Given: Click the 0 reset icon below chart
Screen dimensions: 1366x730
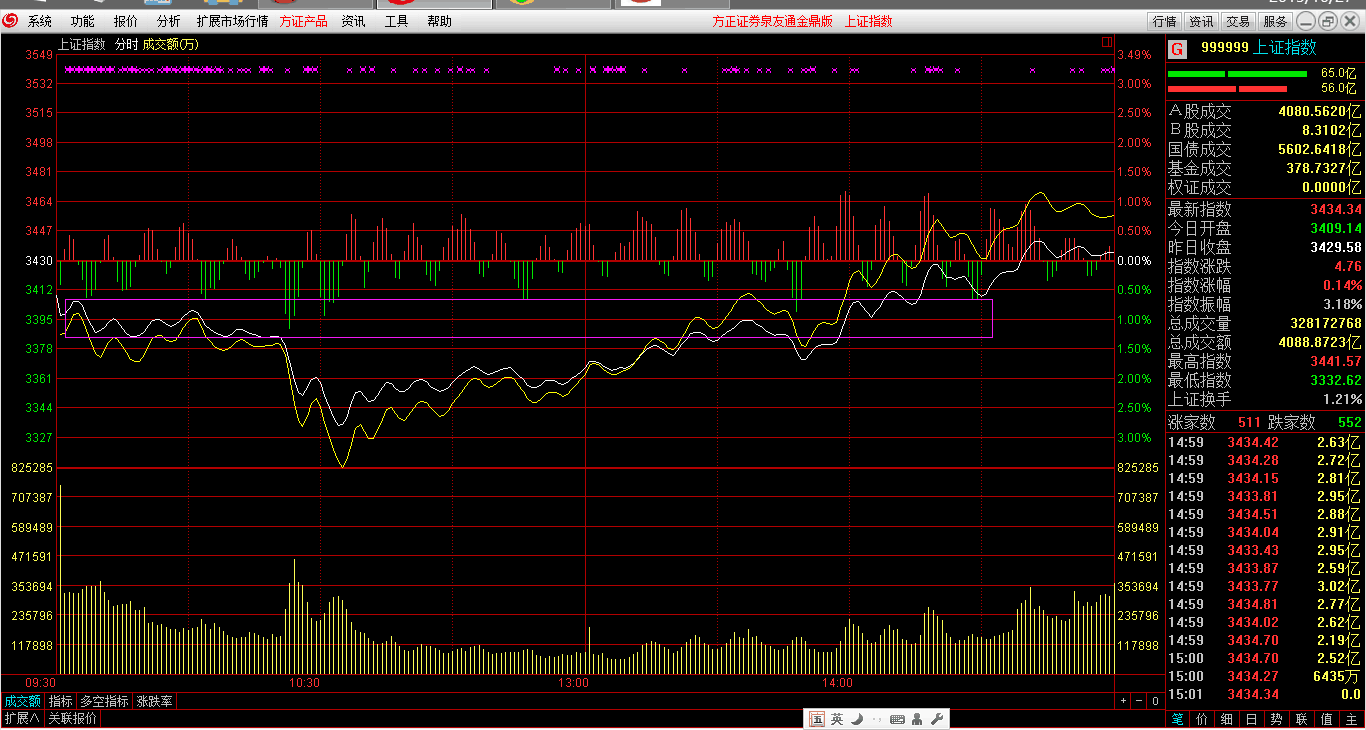Looking at the screenshot, I should coord(1155,702).
